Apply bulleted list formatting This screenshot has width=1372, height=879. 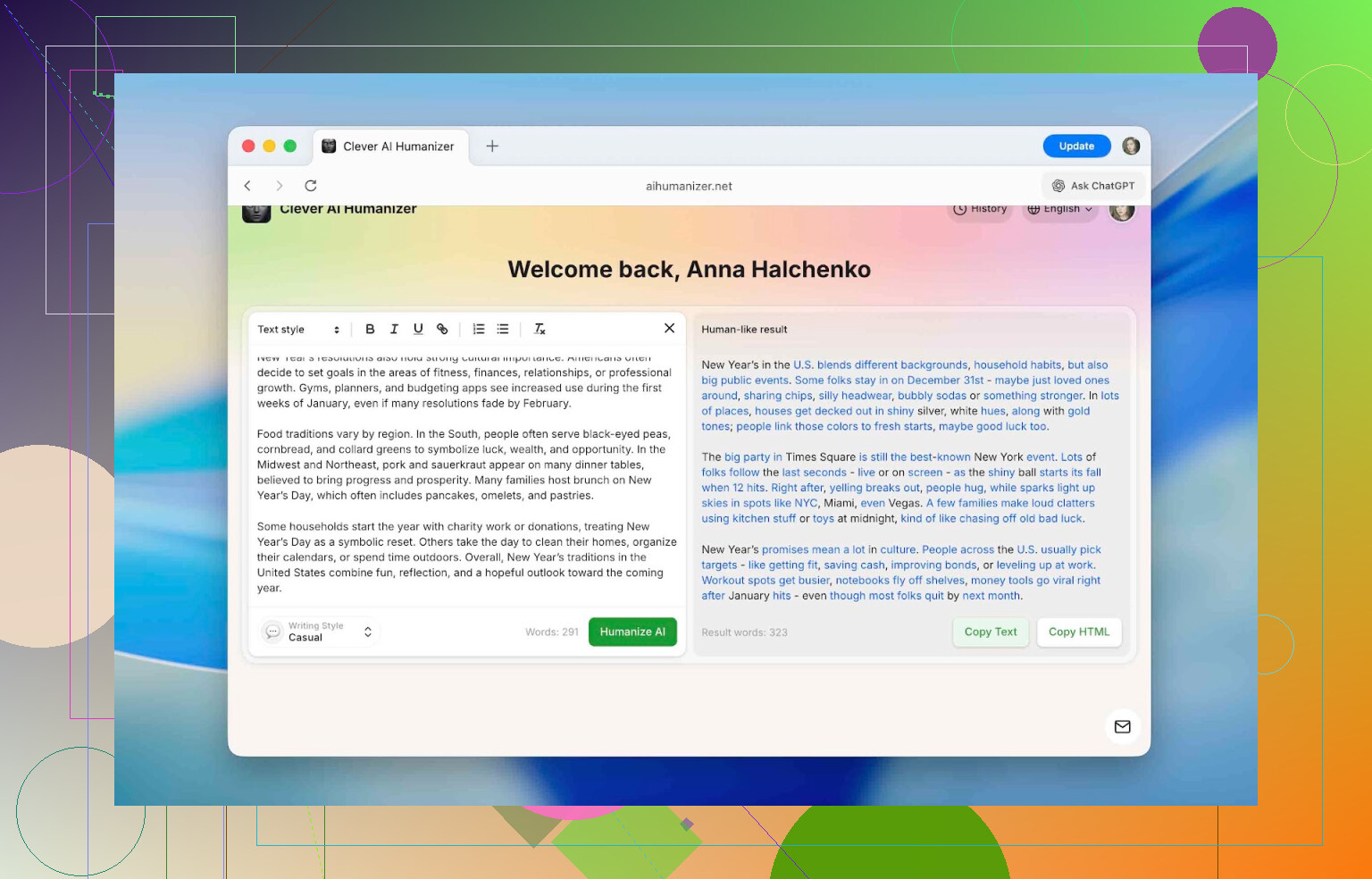click(503, 329)
